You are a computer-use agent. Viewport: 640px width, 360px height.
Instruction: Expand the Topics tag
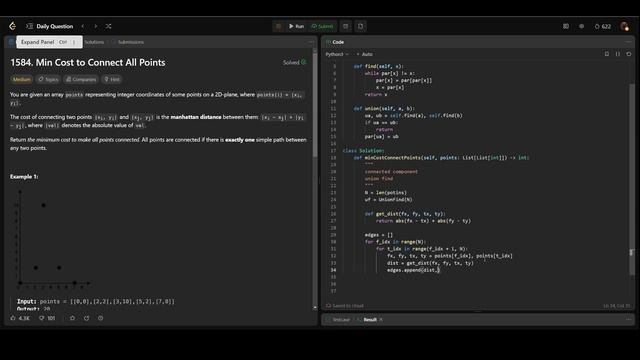[x=48, y=79]
